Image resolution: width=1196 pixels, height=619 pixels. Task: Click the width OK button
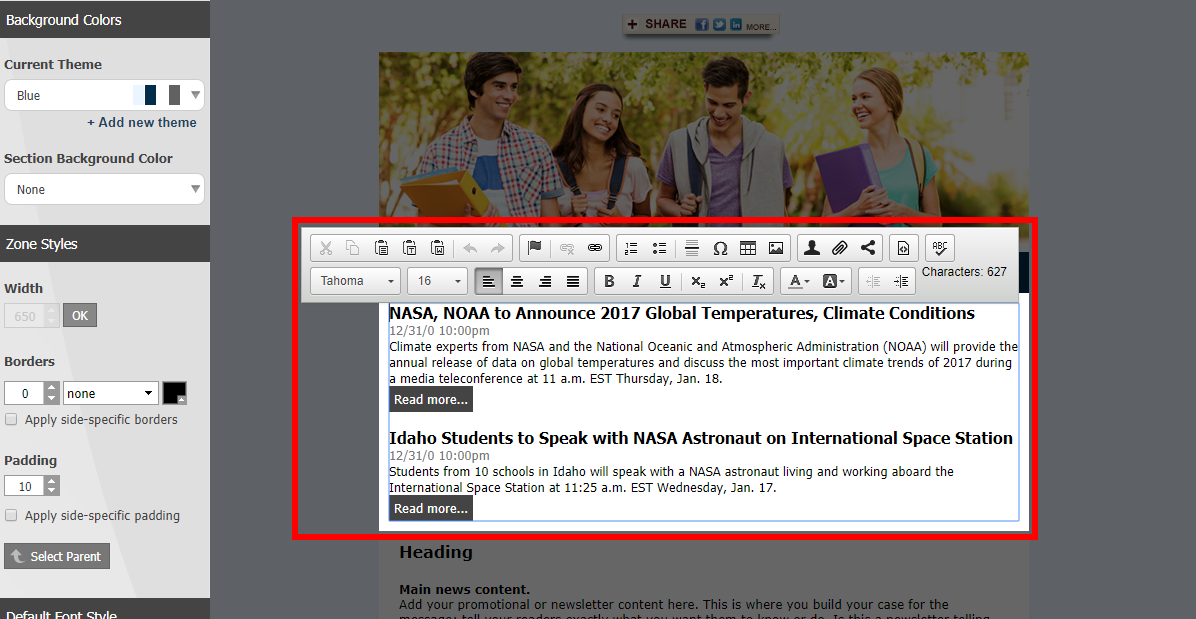(80, 316)
